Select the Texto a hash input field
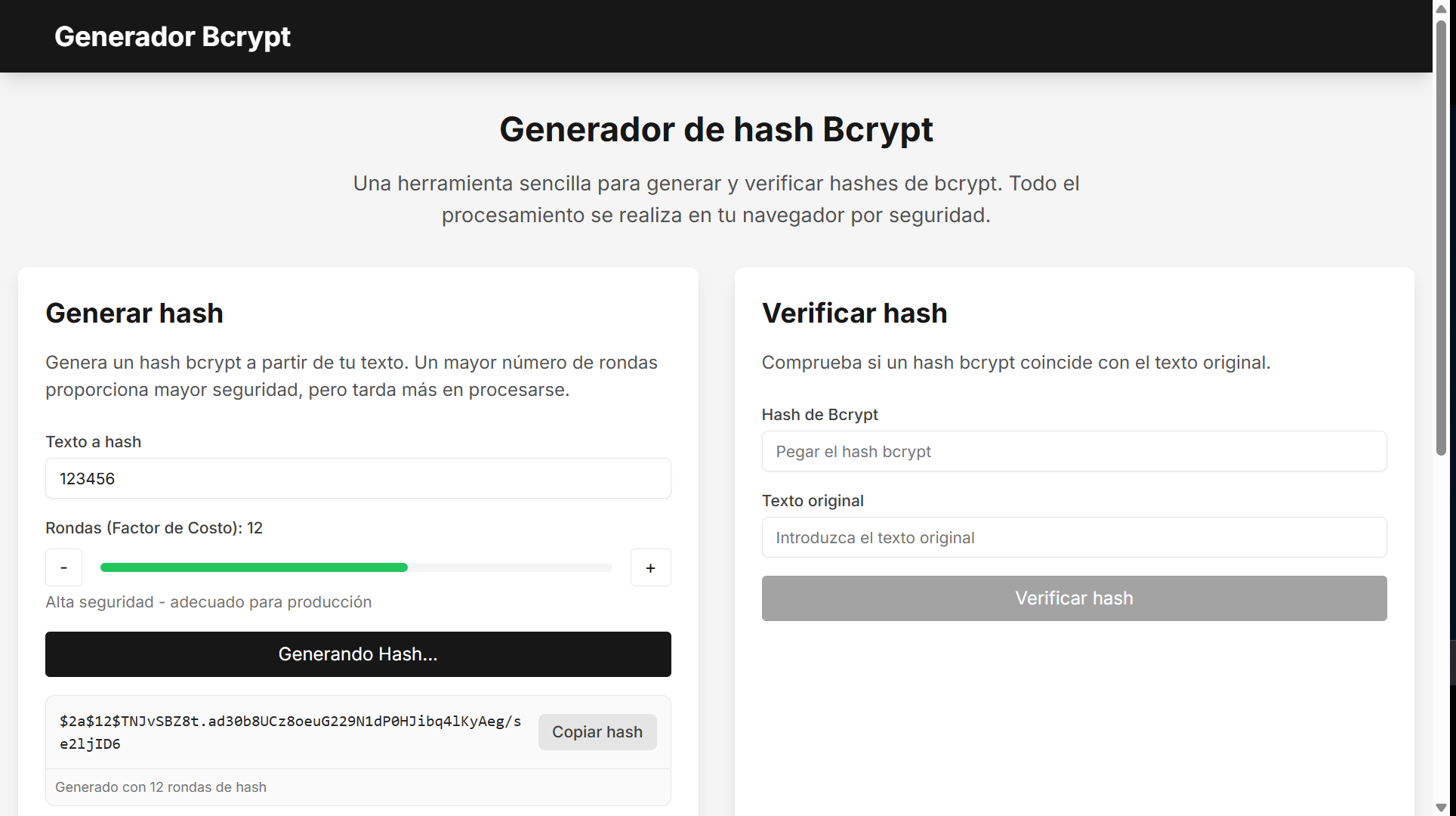The width and height of the screenshot is (1456, 816). 357,478
